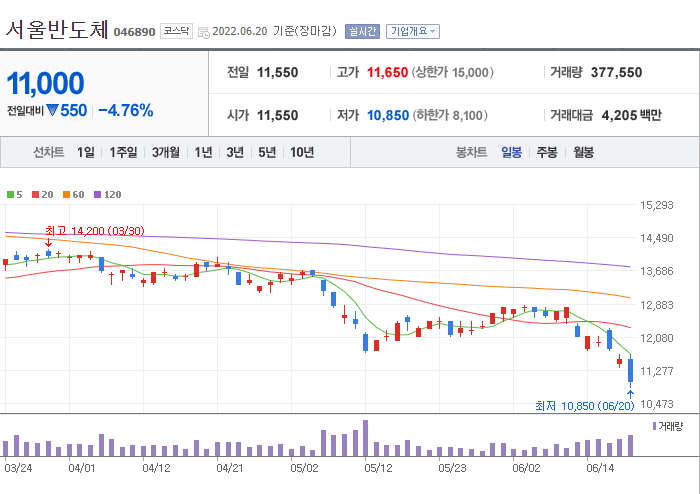Select the 5년 line chart tab
The image size is (700, 494).
(267, 152)
